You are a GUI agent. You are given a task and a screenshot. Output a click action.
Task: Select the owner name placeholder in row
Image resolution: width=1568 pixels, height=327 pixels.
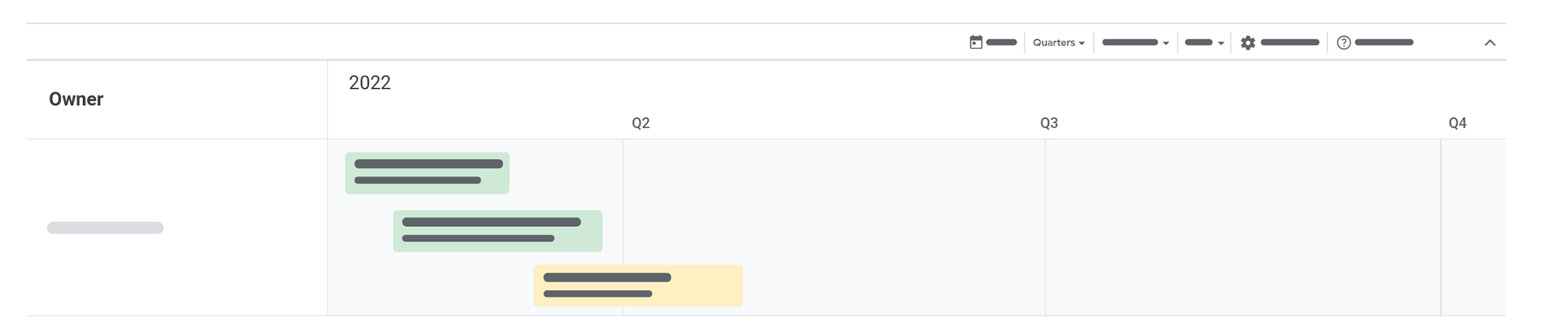click(105, 228)
